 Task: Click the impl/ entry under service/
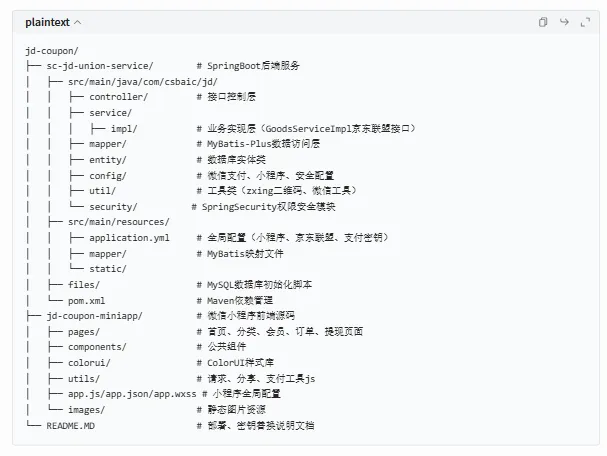pyautogui.click(x=124, y=129)
